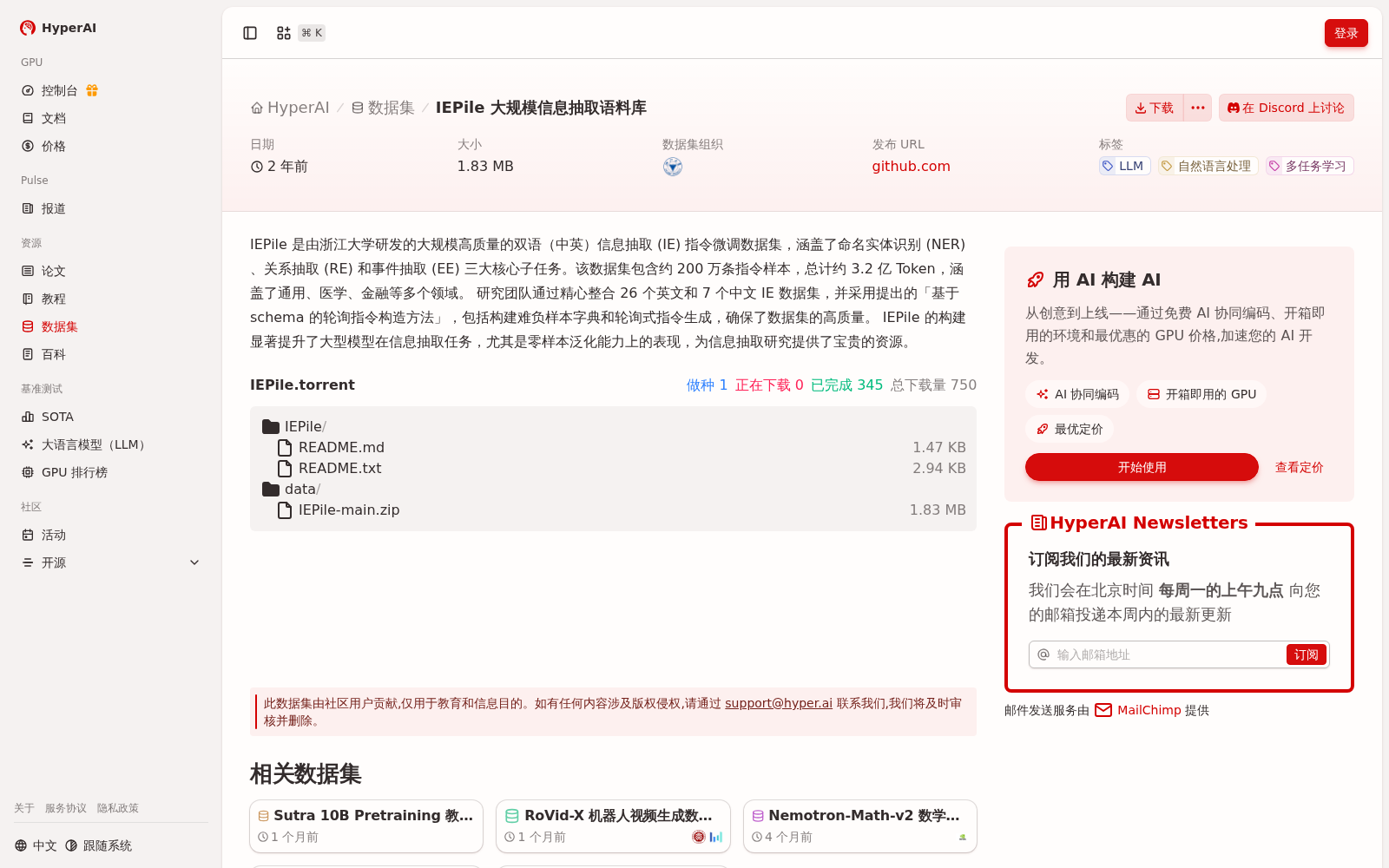Open RoVid-X 机器人视频生成 dataset card

click(x=613, y=826)
